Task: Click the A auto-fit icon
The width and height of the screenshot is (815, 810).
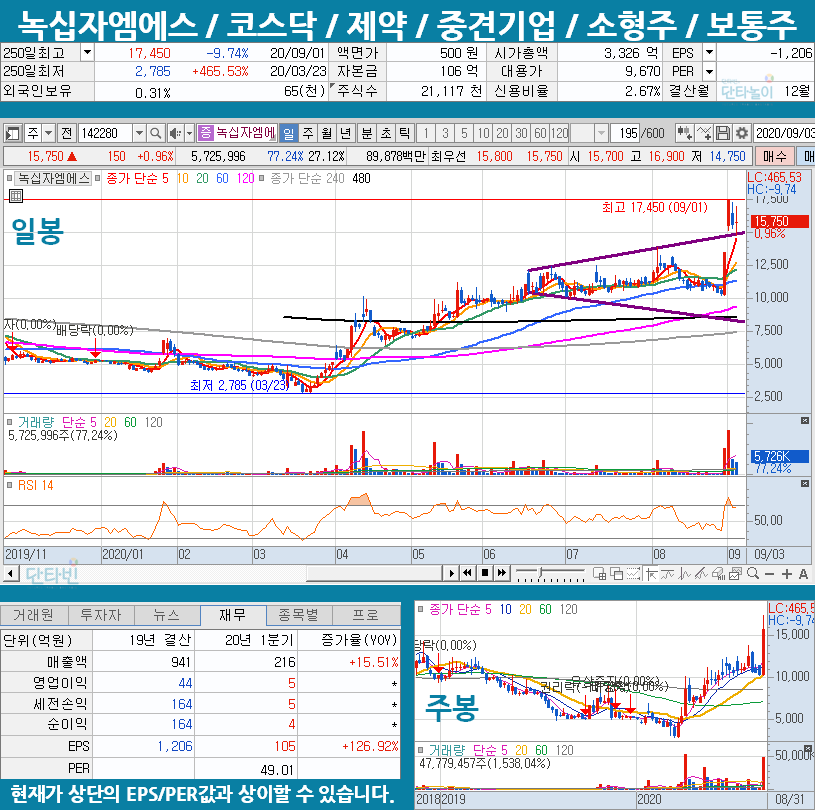Action: [803, 574]
